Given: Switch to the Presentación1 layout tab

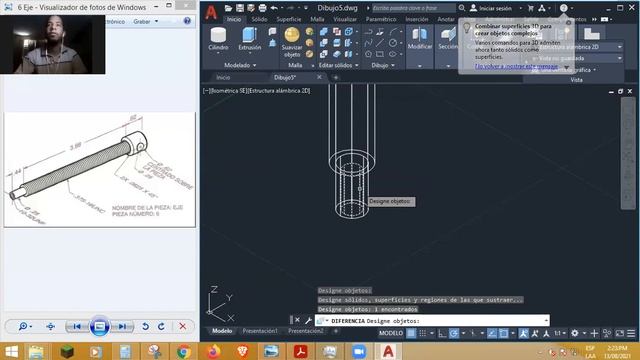Looking at the screenshot, I should (260, 331).
